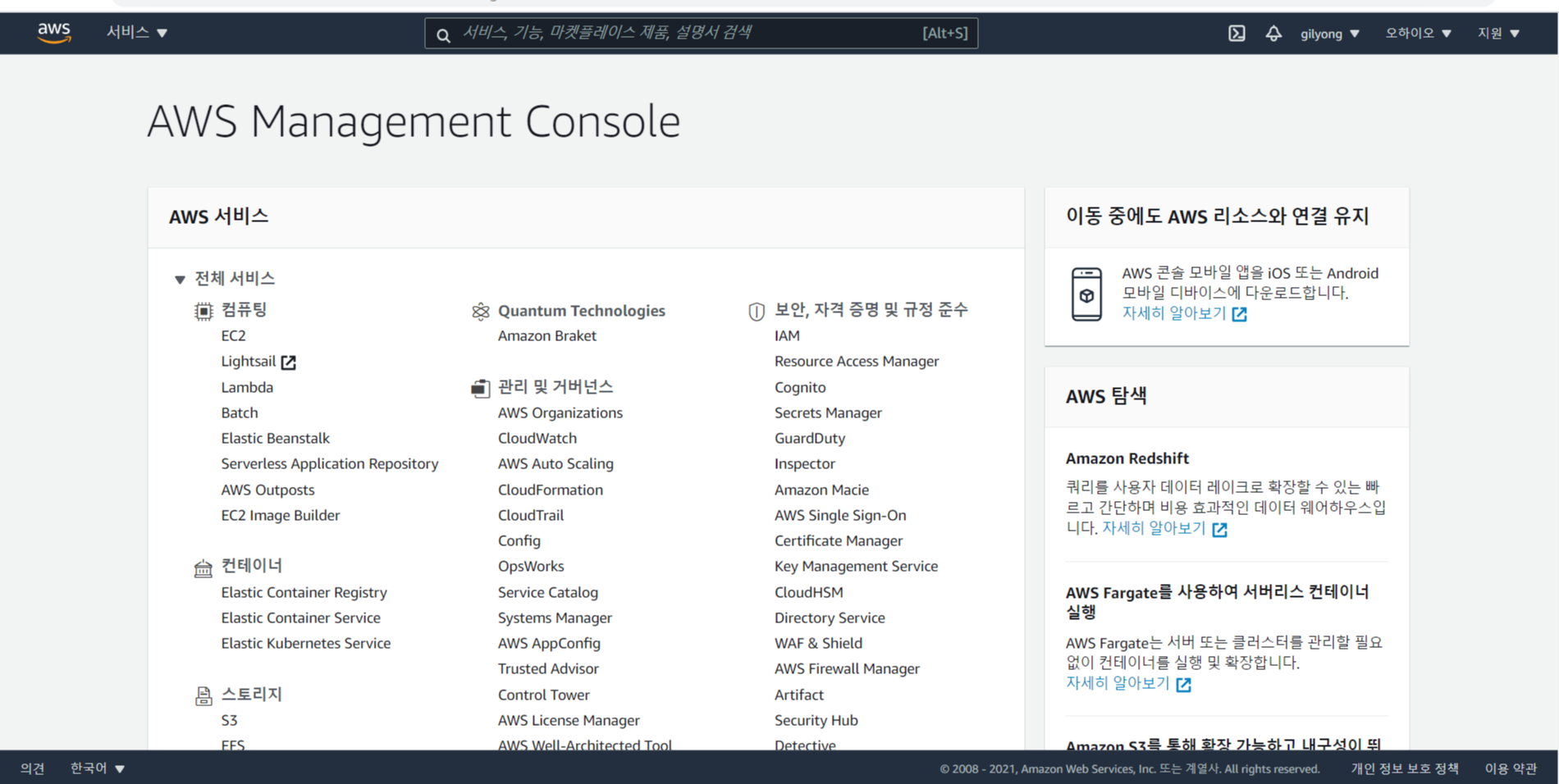Click 자세히 알아보기 link in the AWS Fargate section
The width and height of the screenshot is (1559, 784).
tap(1118, 683)
